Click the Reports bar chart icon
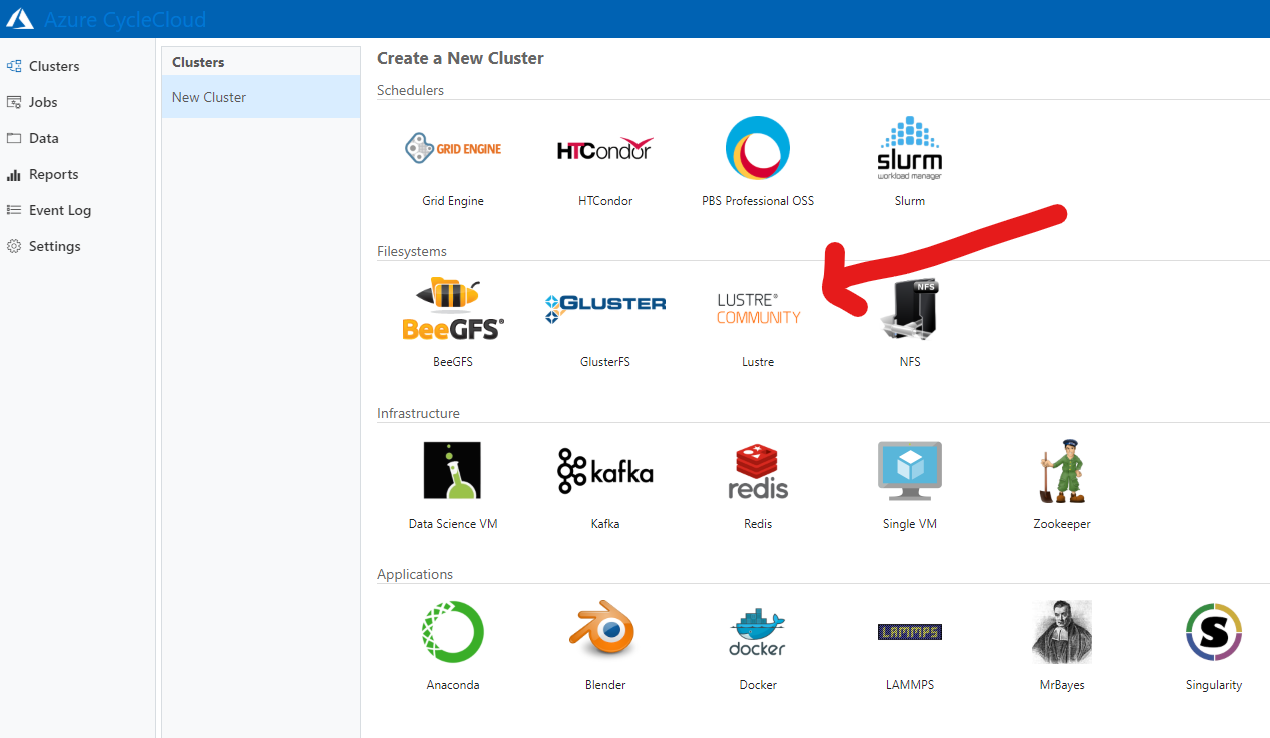This screenshot has width=1270, height=738. click(x=14, y=175)
